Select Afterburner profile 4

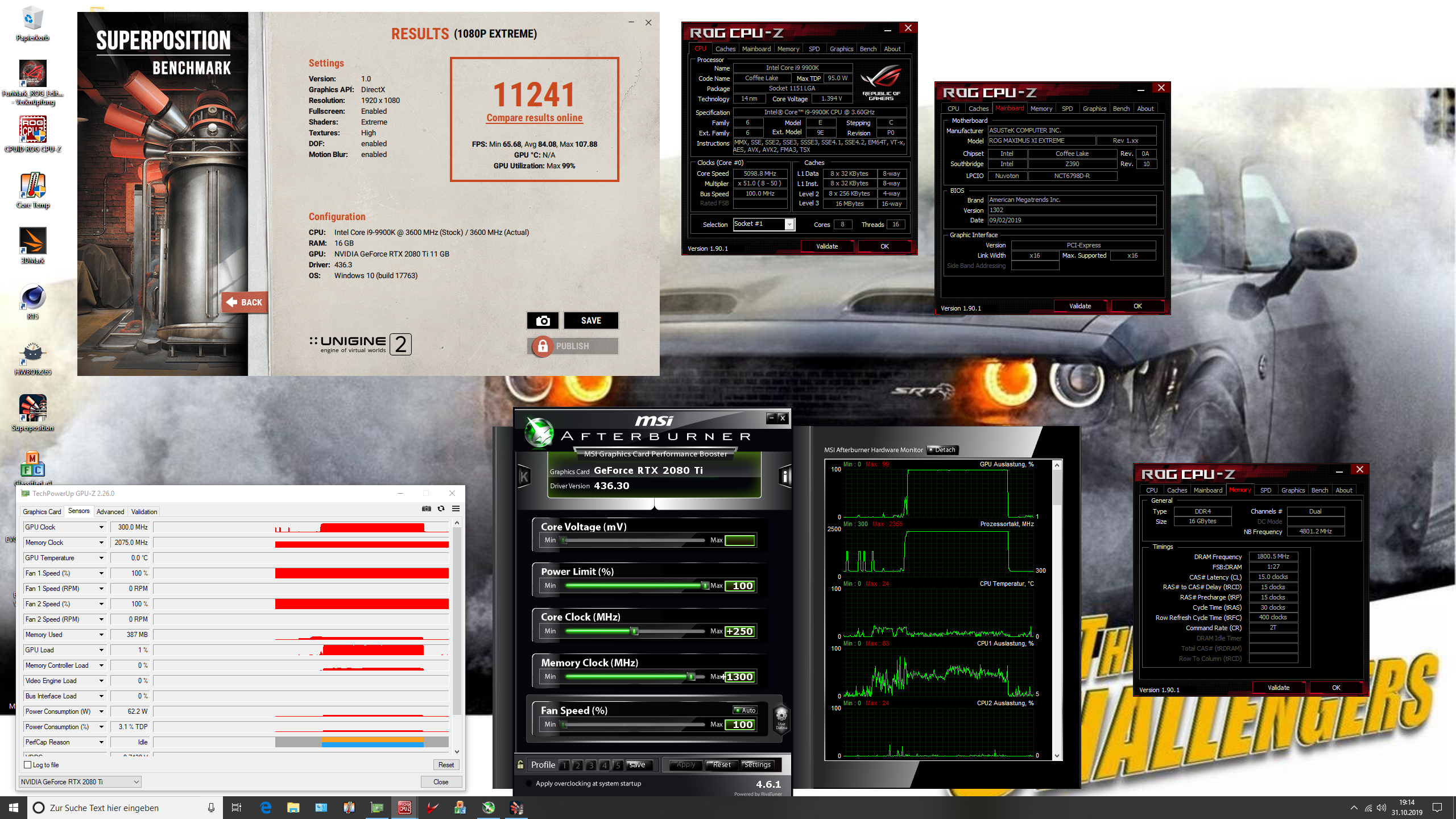605,766
